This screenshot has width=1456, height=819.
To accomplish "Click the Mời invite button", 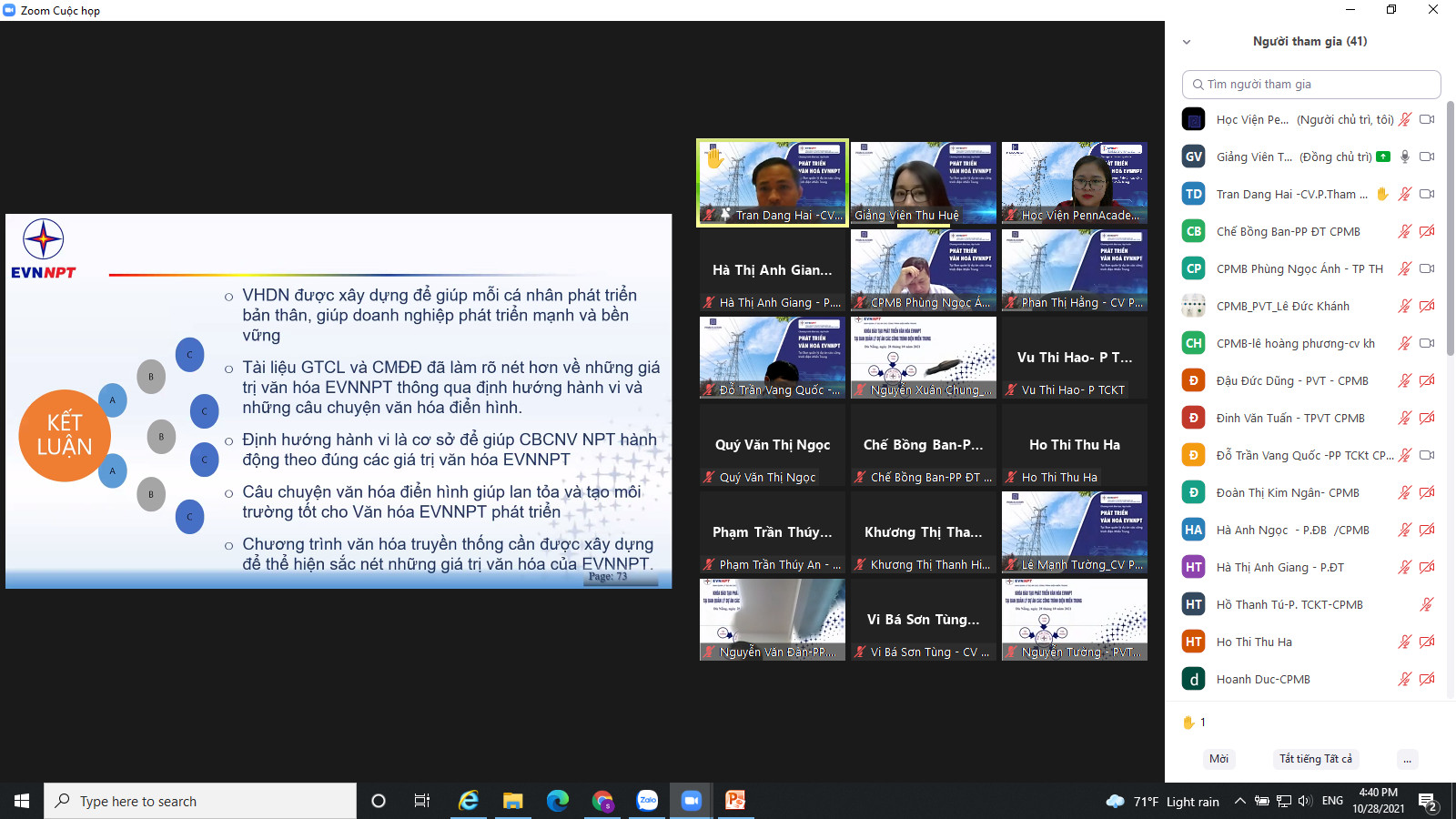I will (1218, 759).
